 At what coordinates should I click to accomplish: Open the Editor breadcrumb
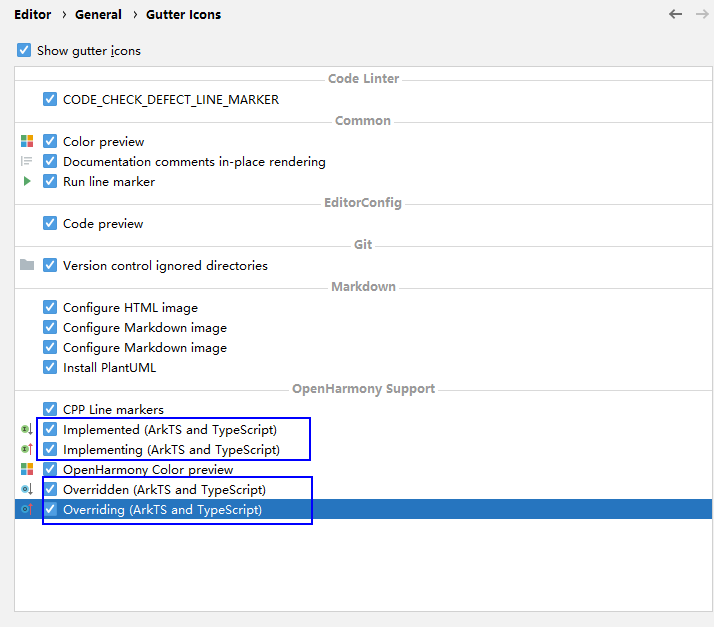[33, 14]
